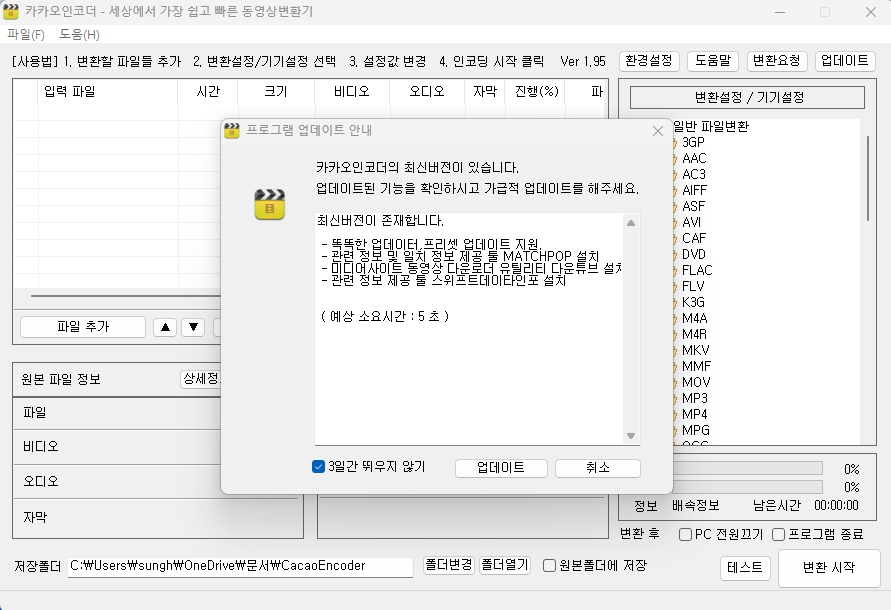Click 파일 추가 to add files

pos(83,327)
